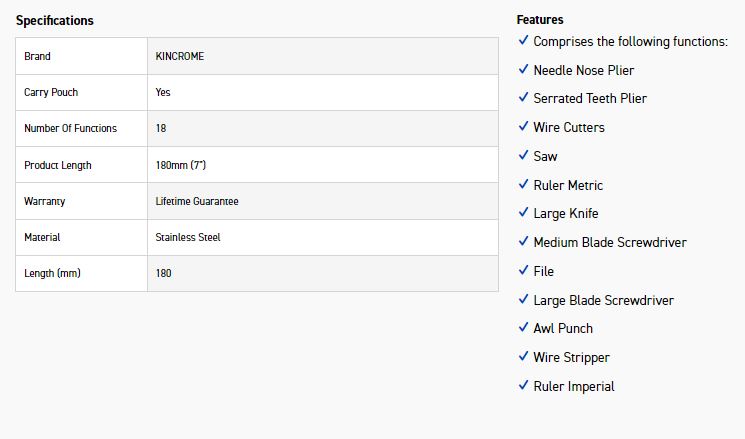This screenshot has width=745, height=439.
Task: Click the checkmark icon next to Saw
Action: click(x=523, y=155)
